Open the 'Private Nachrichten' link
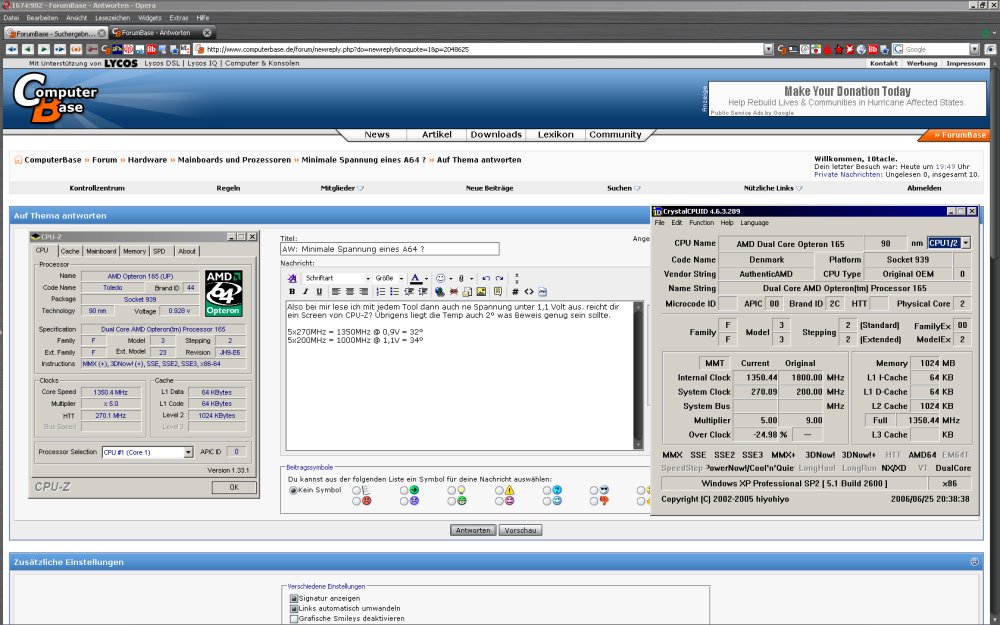This screenshot has width=1000, height=625. (848, 174)
